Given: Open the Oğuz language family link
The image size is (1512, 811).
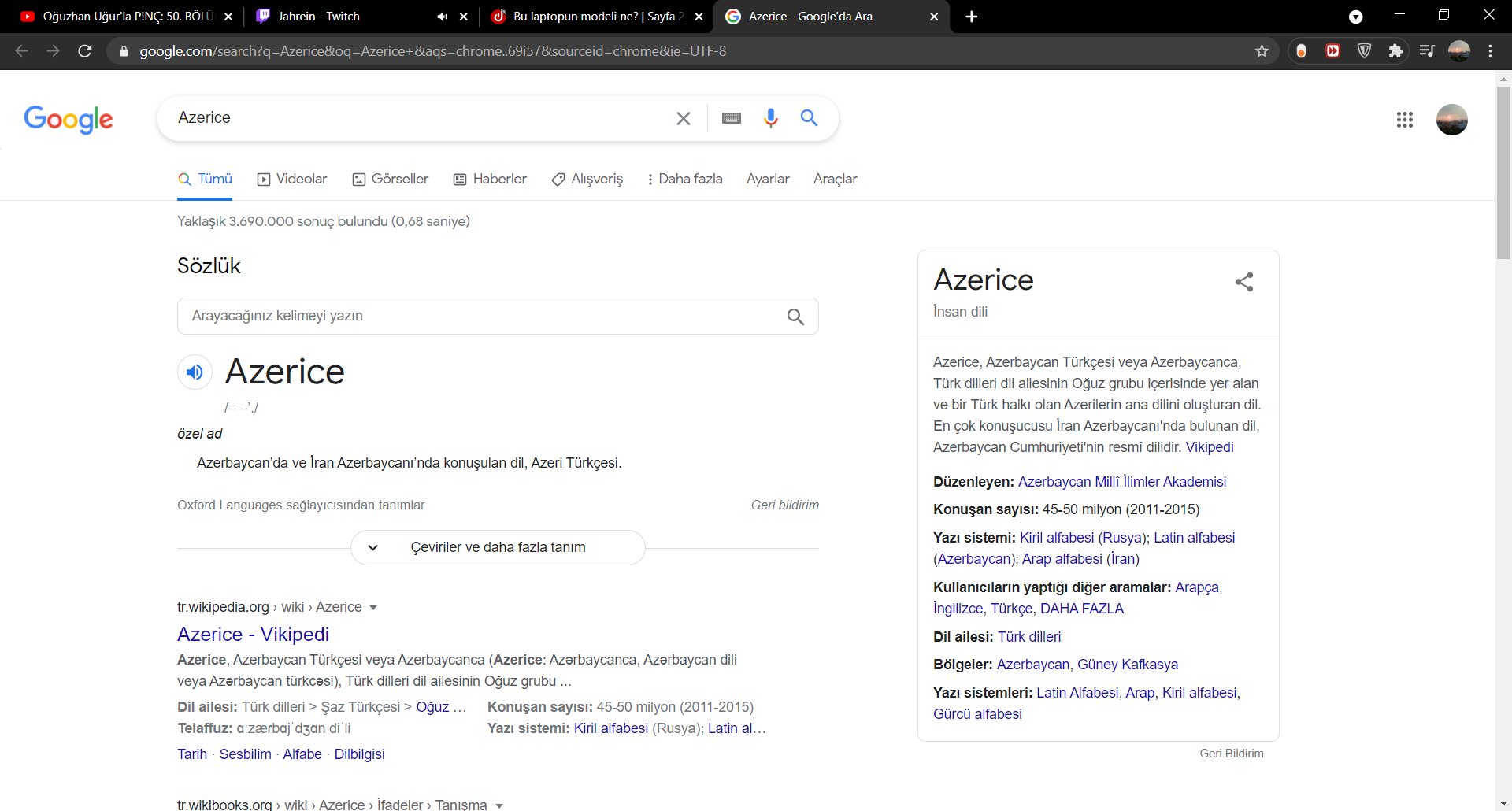Looking at the screenshot, I should [x=432, y=707].
